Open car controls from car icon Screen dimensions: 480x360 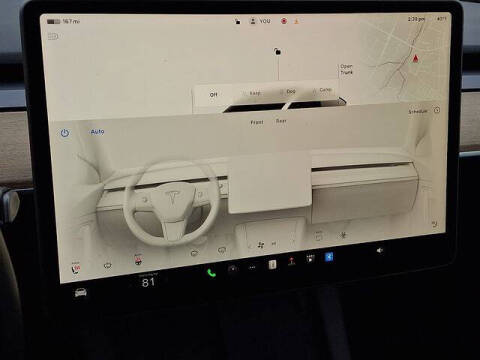(81, 293)
